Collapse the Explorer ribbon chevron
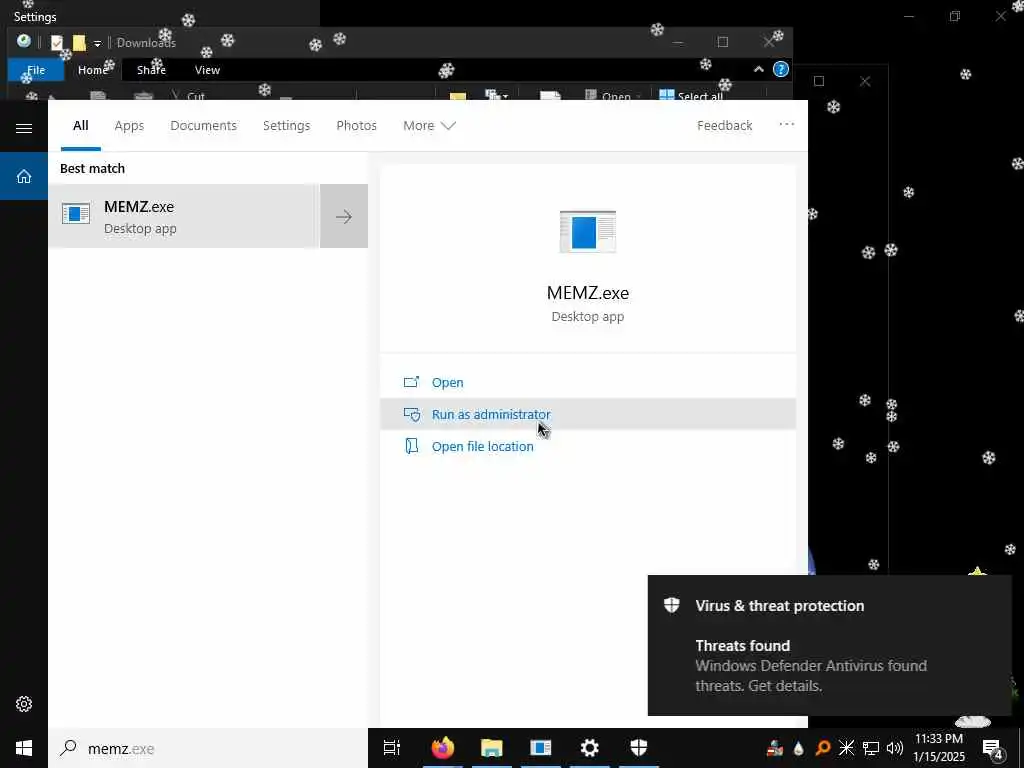The height and width of the screenshot is (768, 1024). coord(758,69)
